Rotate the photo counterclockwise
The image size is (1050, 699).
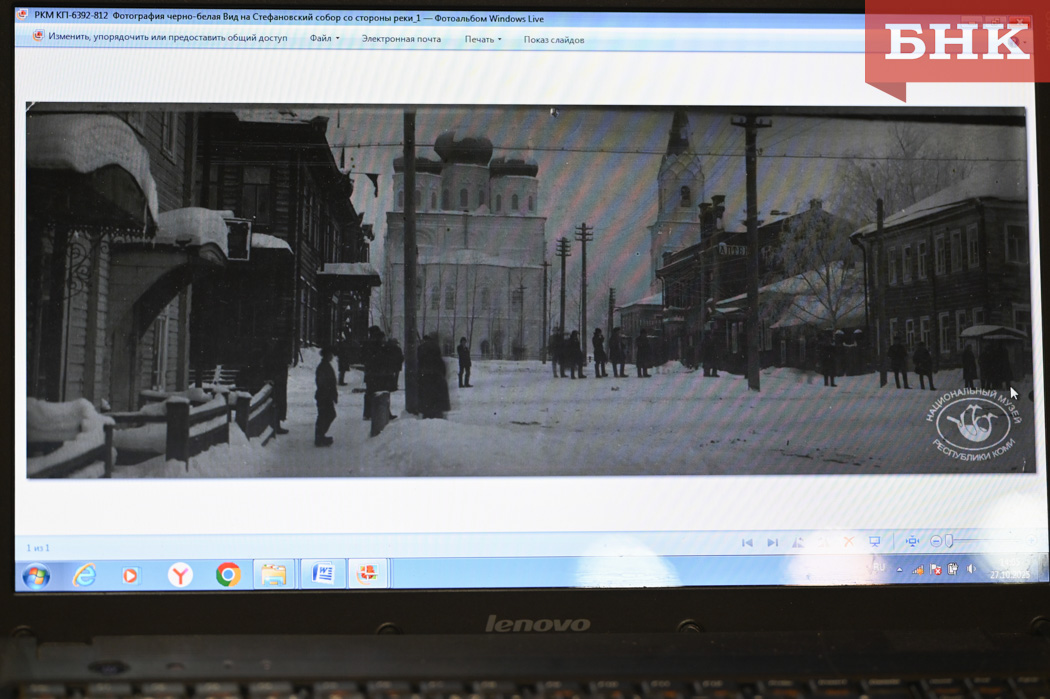798,542
